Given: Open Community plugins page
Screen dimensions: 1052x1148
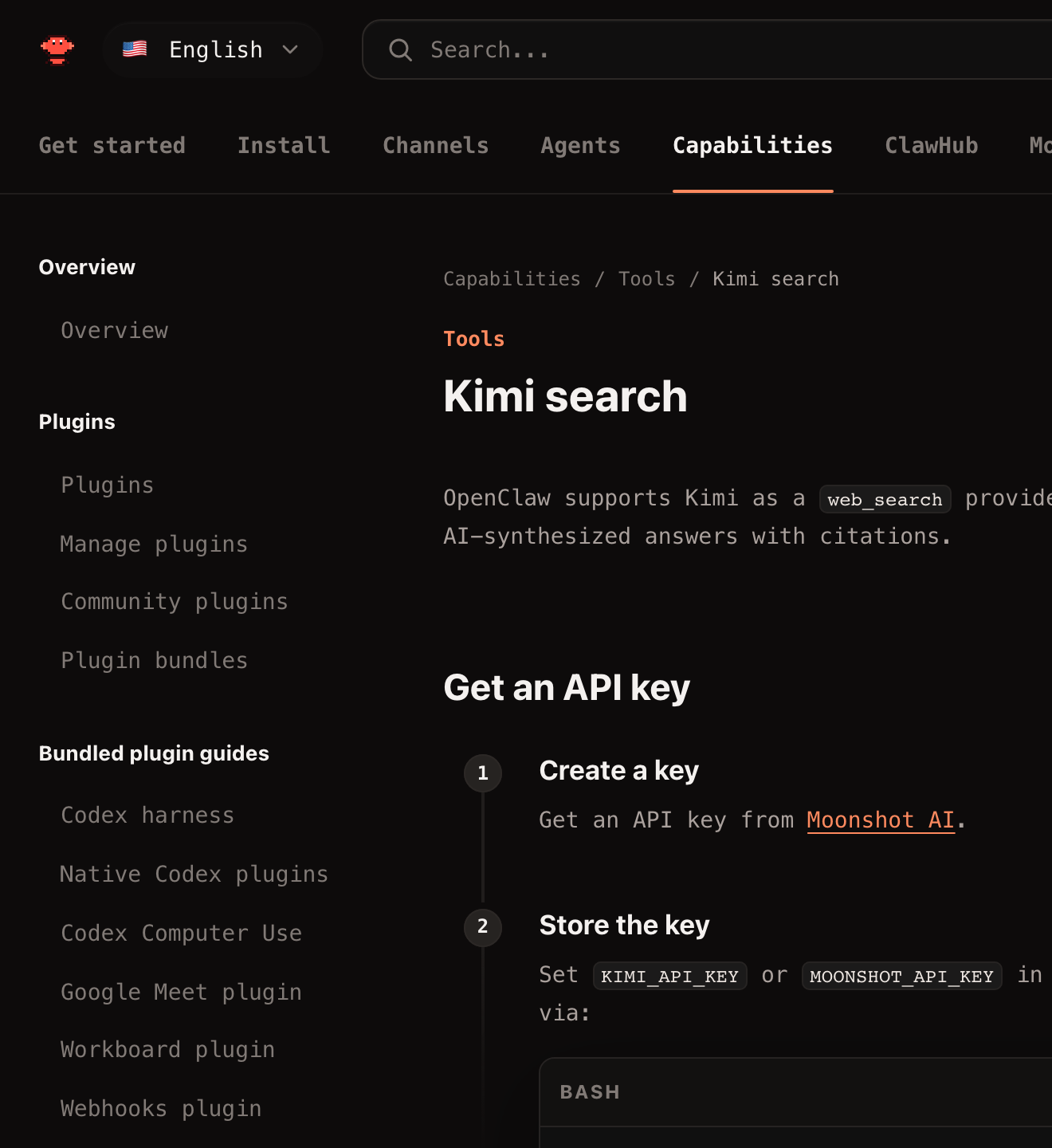Looking at the screenshot, I should (x=175, y=601).
